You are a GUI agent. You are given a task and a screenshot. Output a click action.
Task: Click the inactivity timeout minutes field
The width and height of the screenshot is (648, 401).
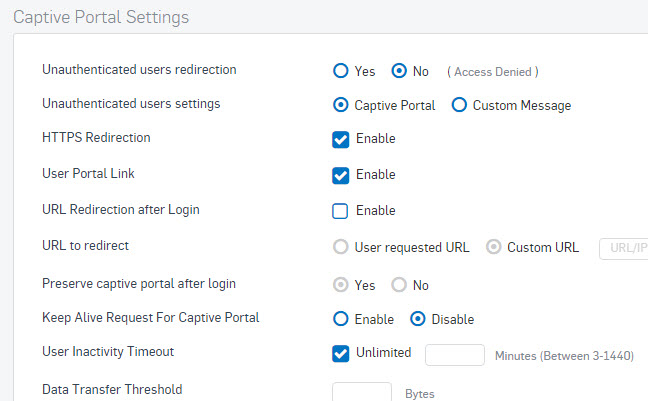click(455, 355)
